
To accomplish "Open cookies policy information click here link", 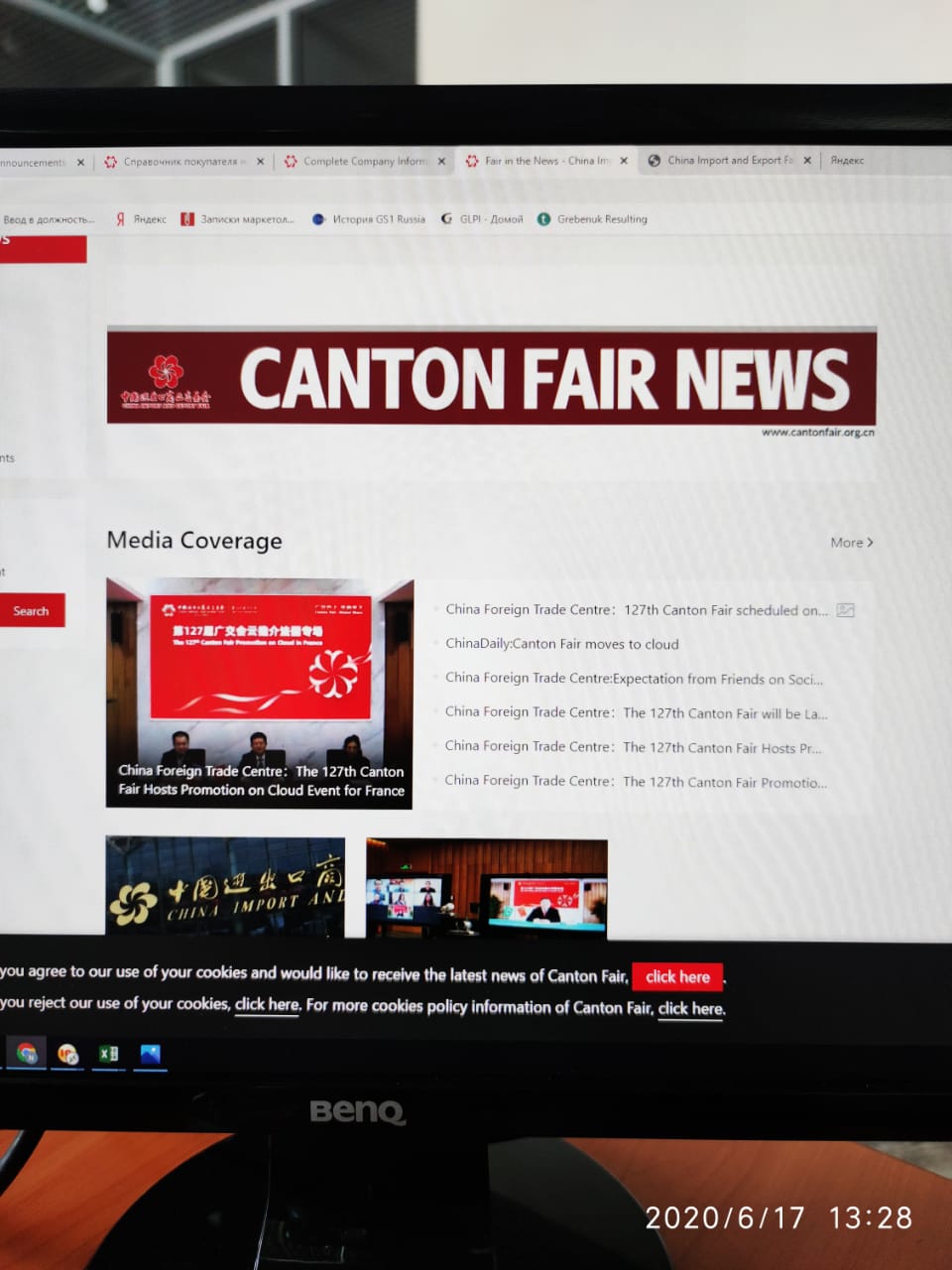I will point(691,1009).
